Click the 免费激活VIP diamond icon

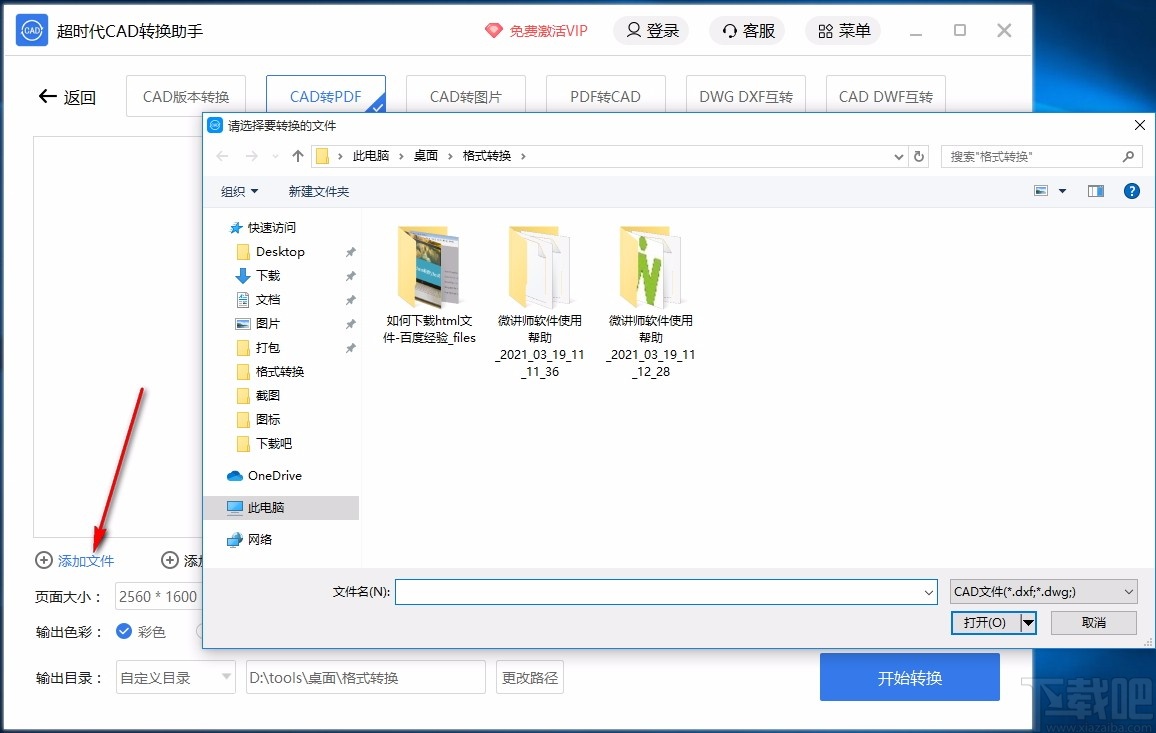pos(494,30)
